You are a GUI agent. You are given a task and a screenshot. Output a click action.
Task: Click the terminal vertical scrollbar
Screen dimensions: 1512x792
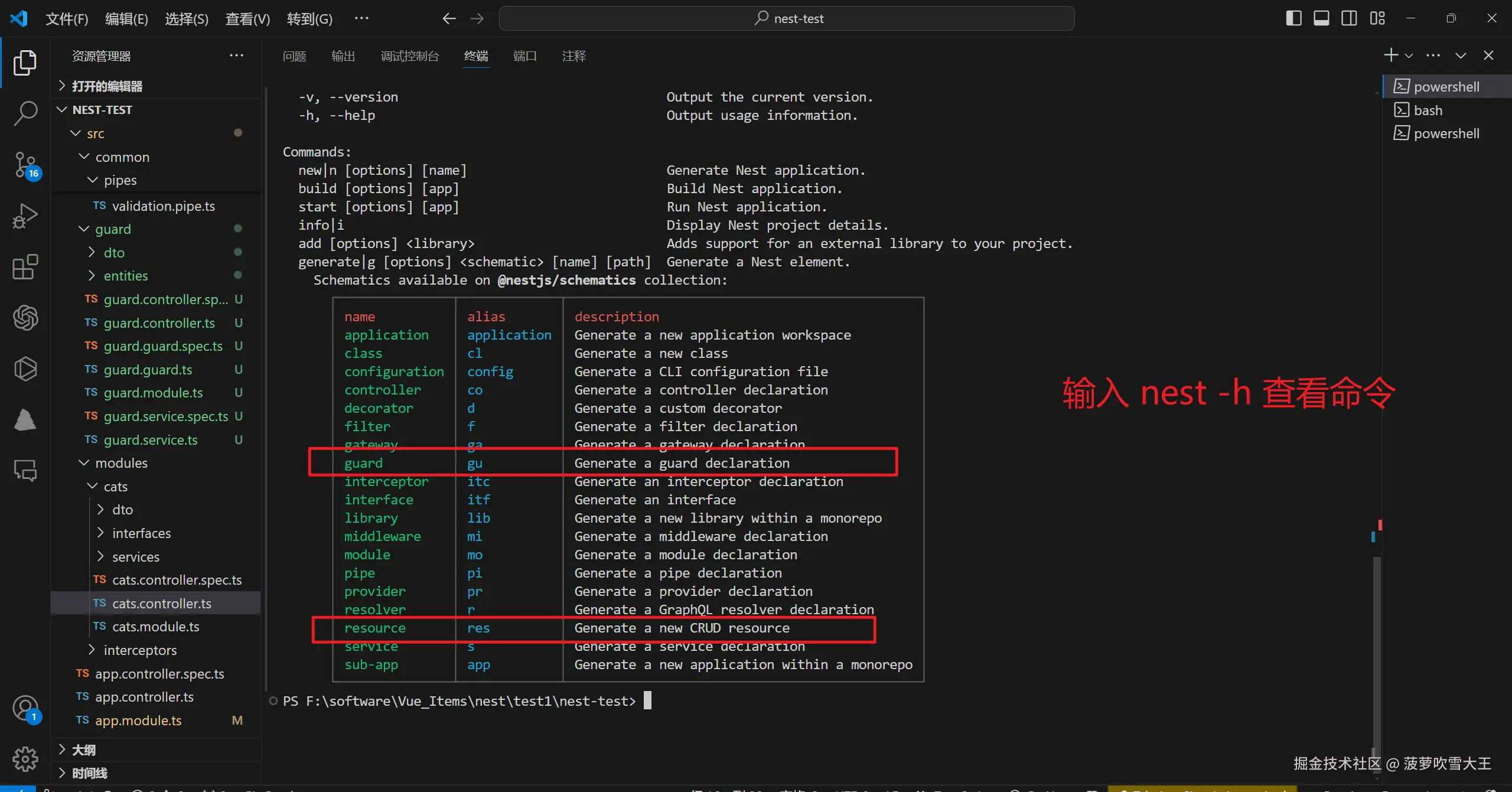[1376, 650]
